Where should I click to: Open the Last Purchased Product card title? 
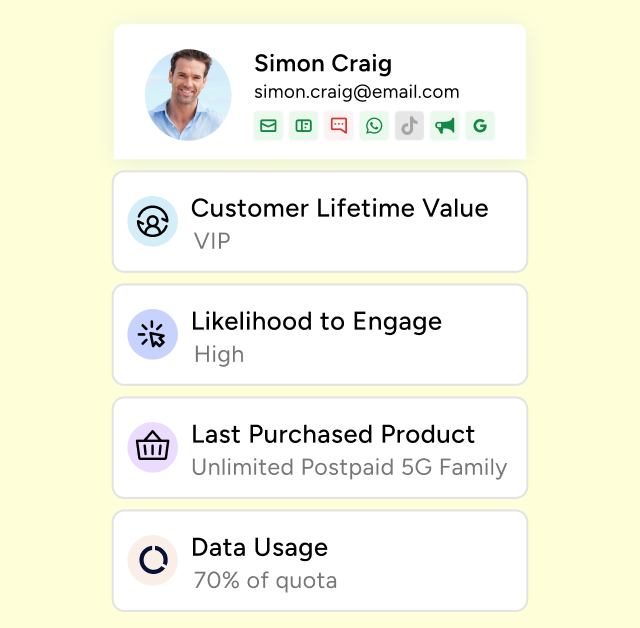pos(333,434)
